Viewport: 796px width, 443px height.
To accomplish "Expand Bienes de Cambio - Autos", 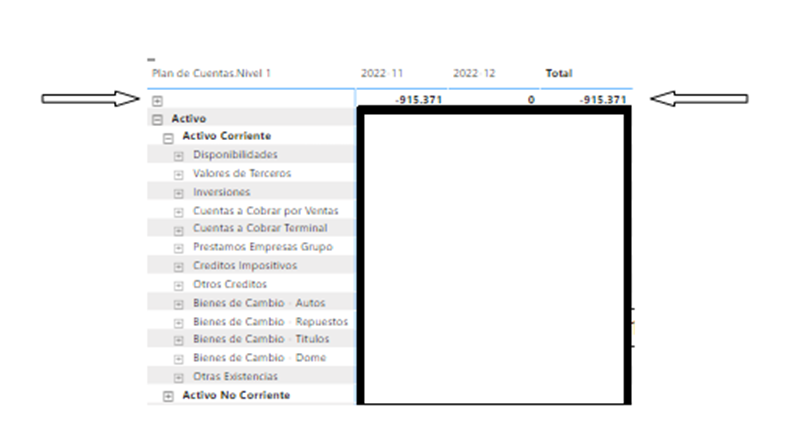I will 178,305.
